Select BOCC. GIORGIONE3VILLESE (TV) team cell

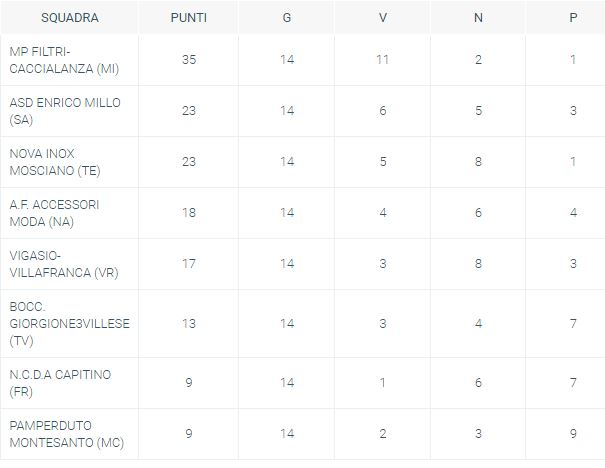coord(69,324)
